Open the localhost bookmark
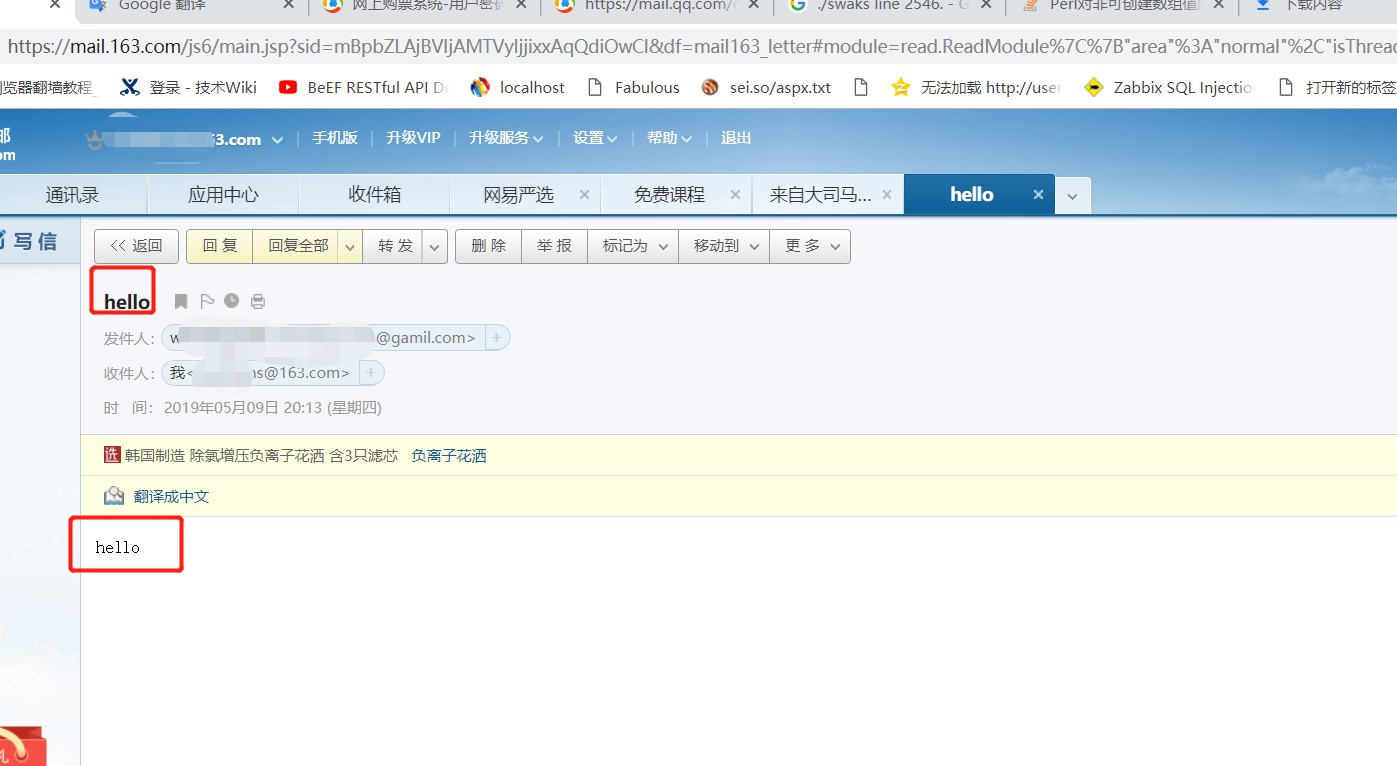1397x766 pixels. (517, 87)
